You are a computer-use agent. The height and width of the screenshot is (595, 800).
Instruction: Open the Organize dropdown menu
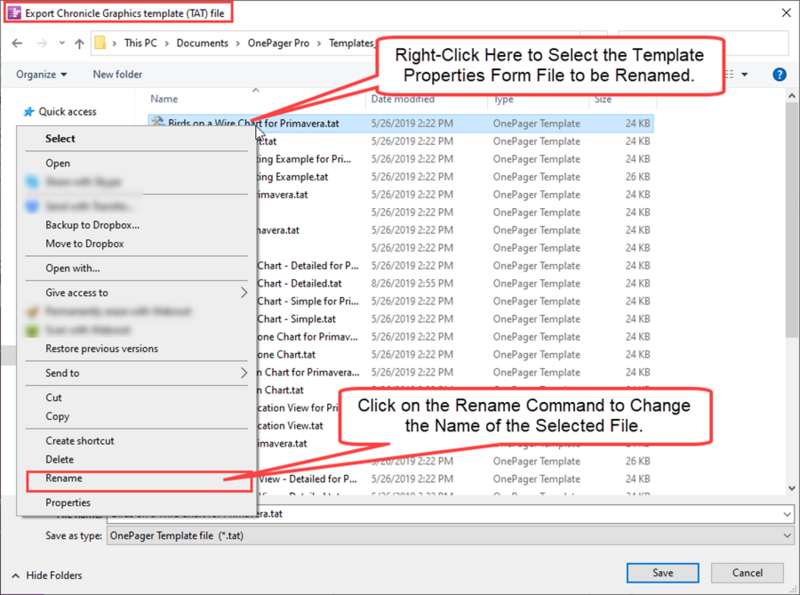coord(41,75)
